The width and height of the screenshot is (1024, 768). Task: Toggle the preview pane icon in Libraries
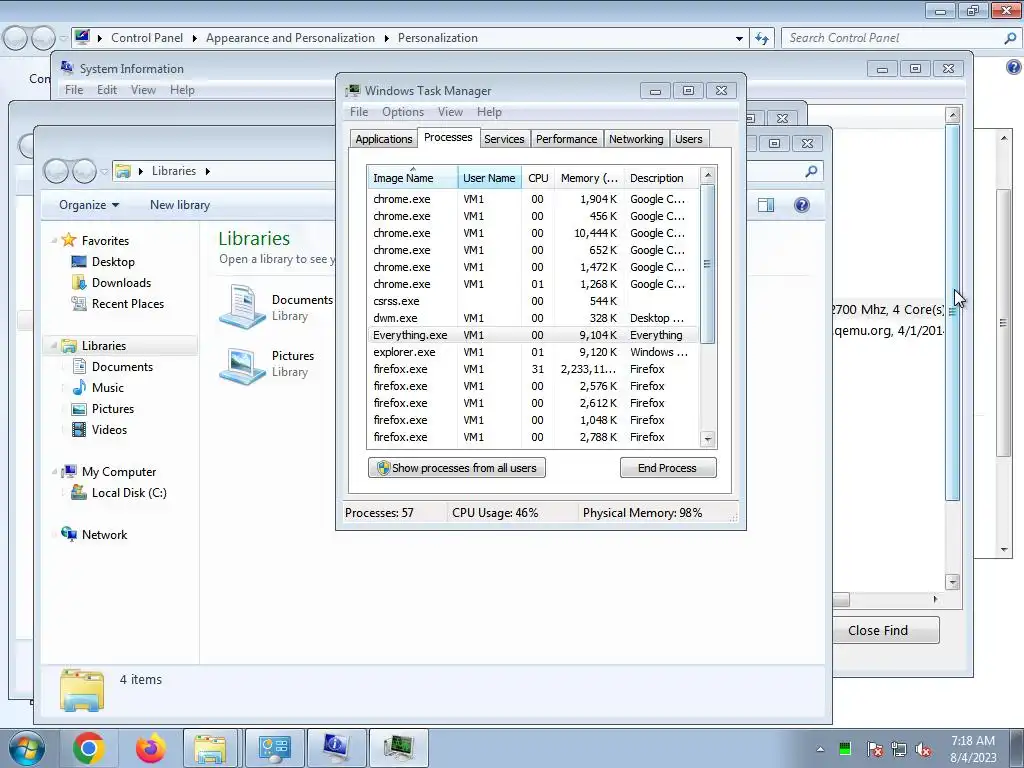coord(766,205)
